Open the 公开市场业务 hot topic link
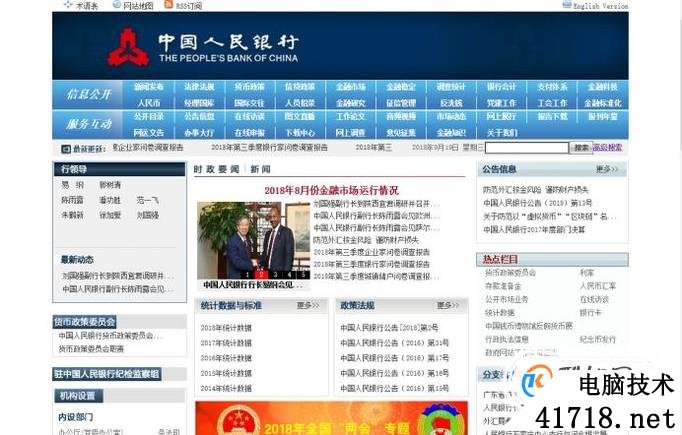 [506, 299]
